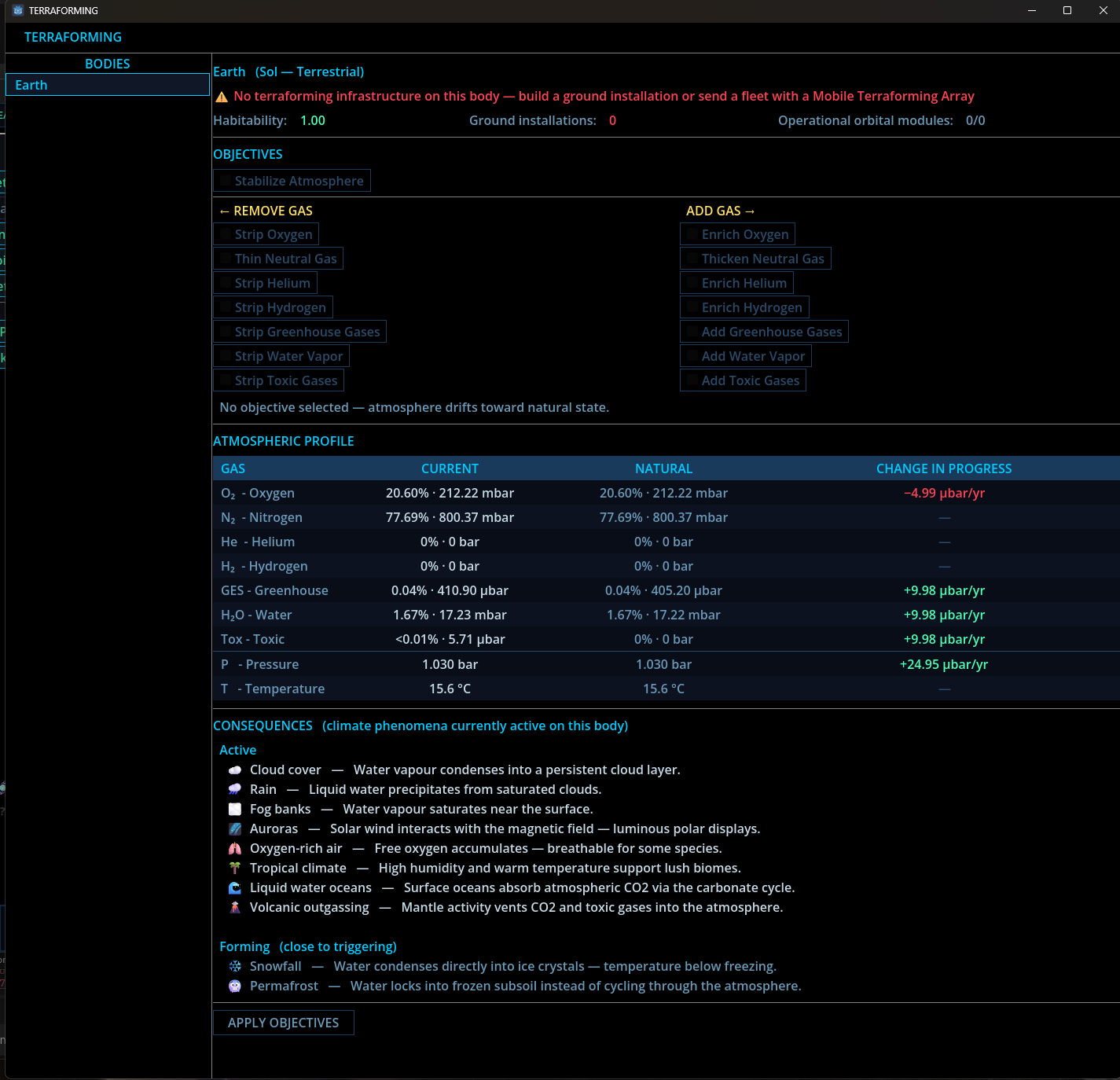Enable Strip Helium option
Image resolution: width=1120 pixels, height=1080 pixels.
coord(265,283)
